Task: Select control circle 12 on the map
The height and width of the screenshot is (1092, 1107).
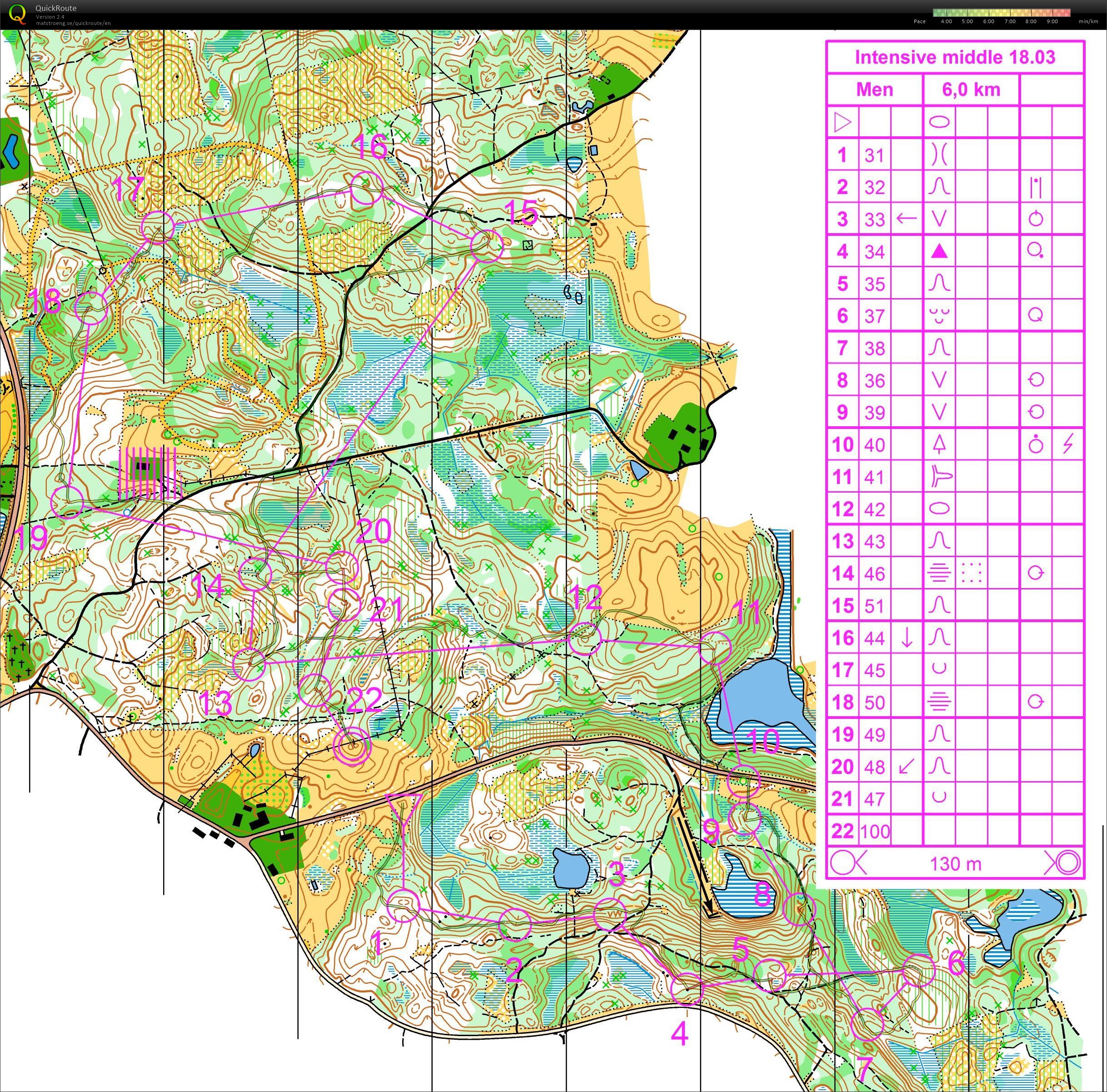Action: pyautogui.click(x=584, y=639)
